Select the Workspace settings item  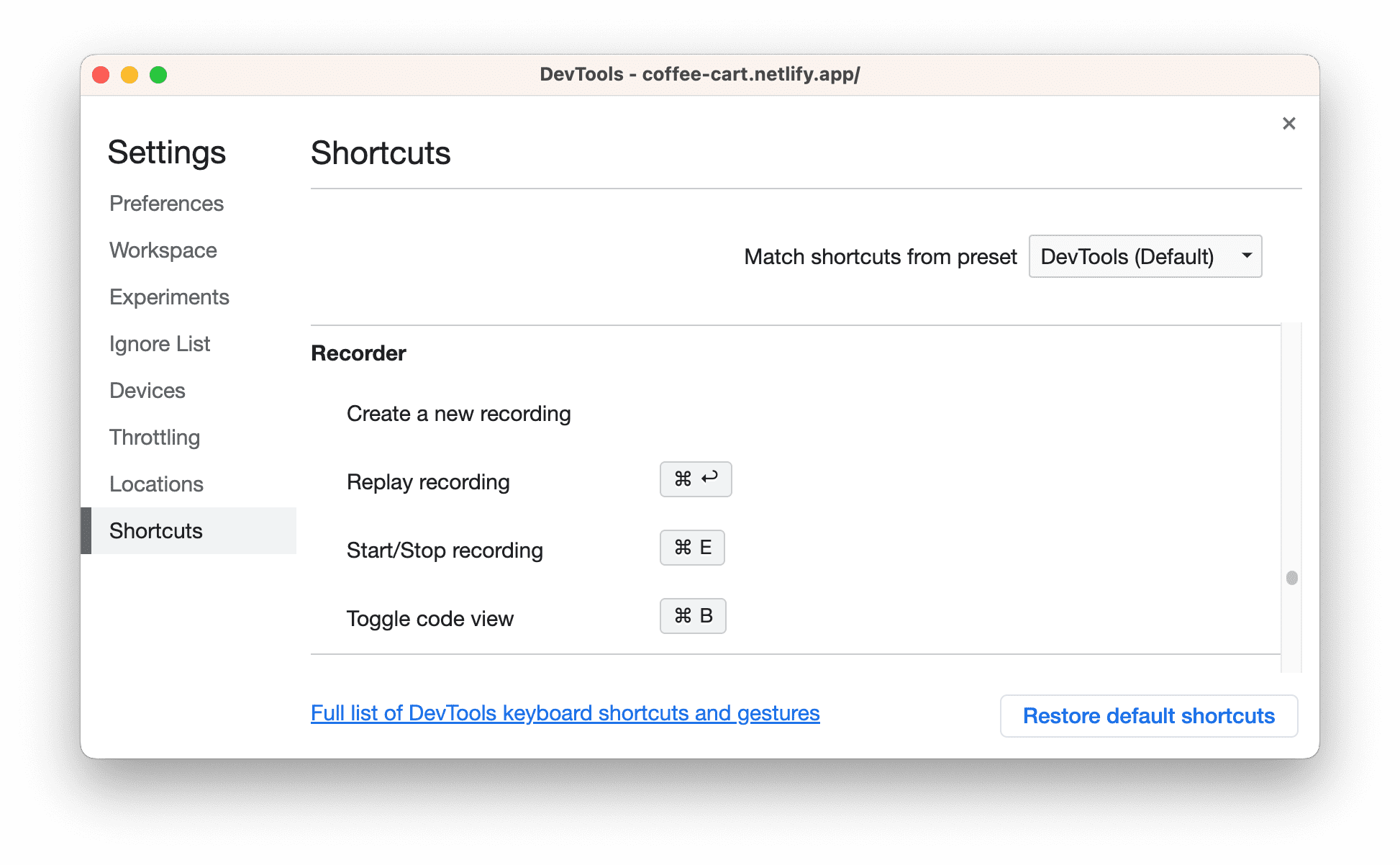(x=163, y=249)
